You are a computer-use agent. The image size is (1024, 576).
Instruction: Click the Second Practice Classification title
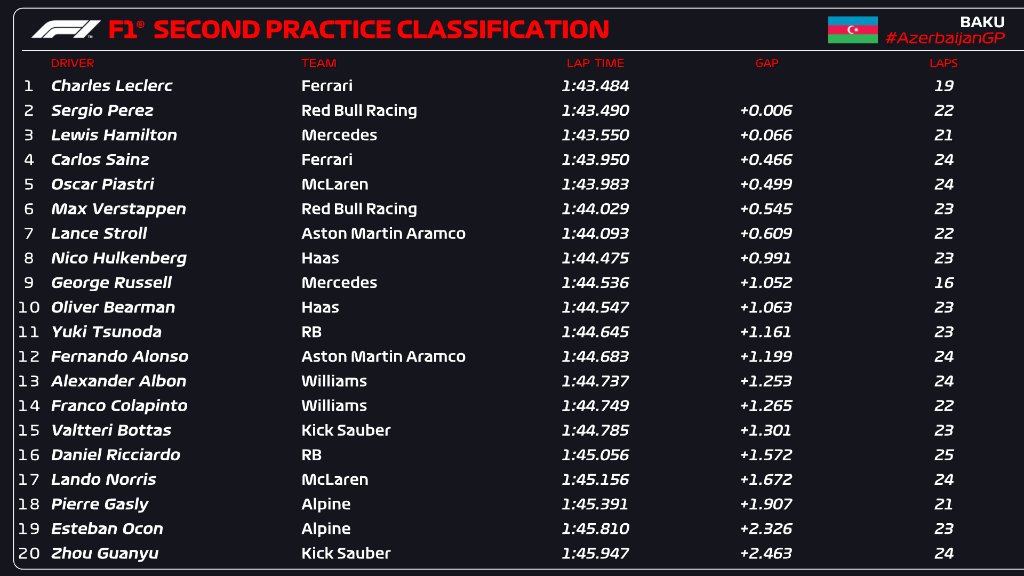click(381, 30)
